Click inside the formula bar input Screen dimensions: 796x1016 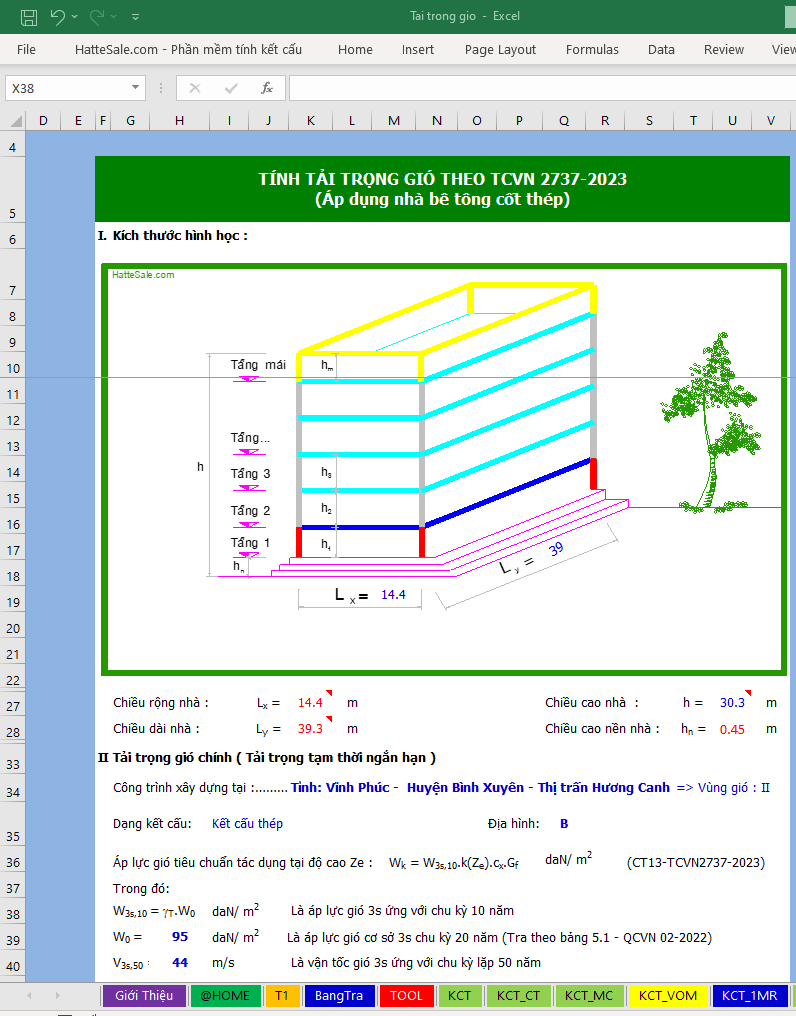tap(543, 88)
